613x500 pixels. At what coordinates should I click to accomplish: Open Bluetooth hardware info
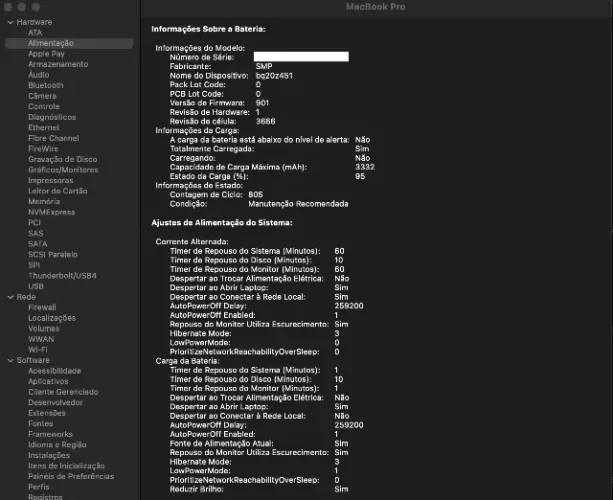pos(45,86)
